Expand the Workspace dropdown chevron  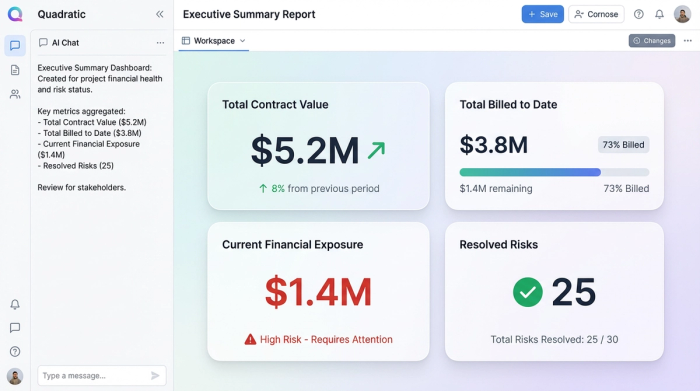[x=242, y=41]
